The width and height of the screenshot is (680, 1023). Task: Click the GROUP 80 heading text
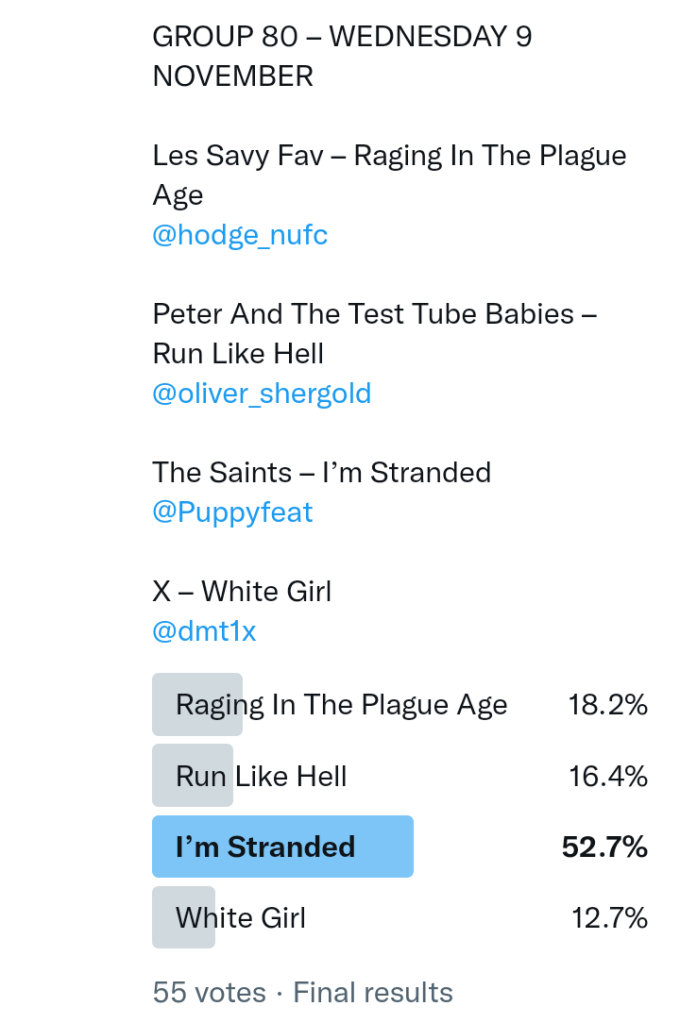click(225, 37)
